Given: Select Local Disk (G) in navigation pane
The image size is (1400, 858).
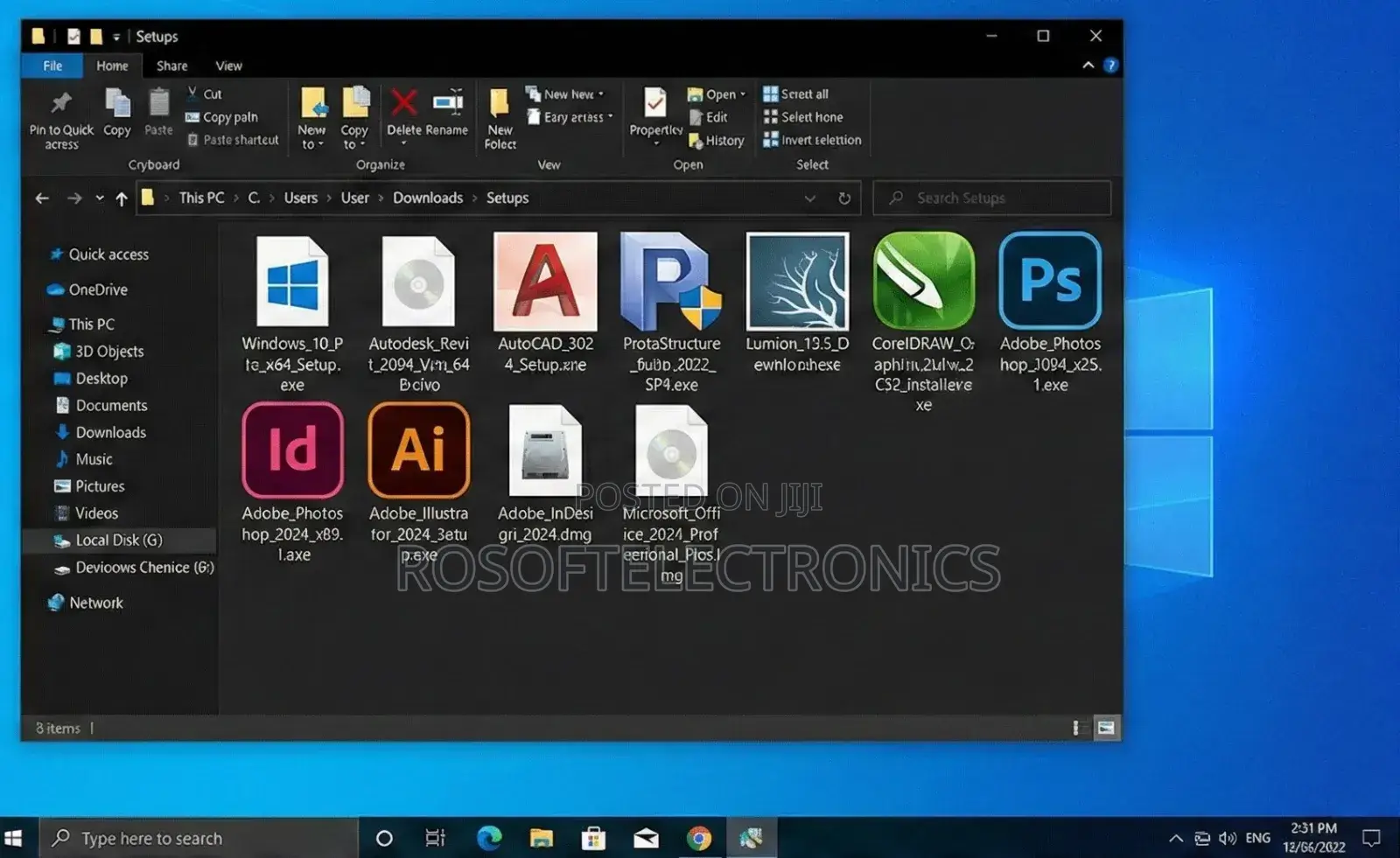Looking at the screenshot, I should 120,540.
